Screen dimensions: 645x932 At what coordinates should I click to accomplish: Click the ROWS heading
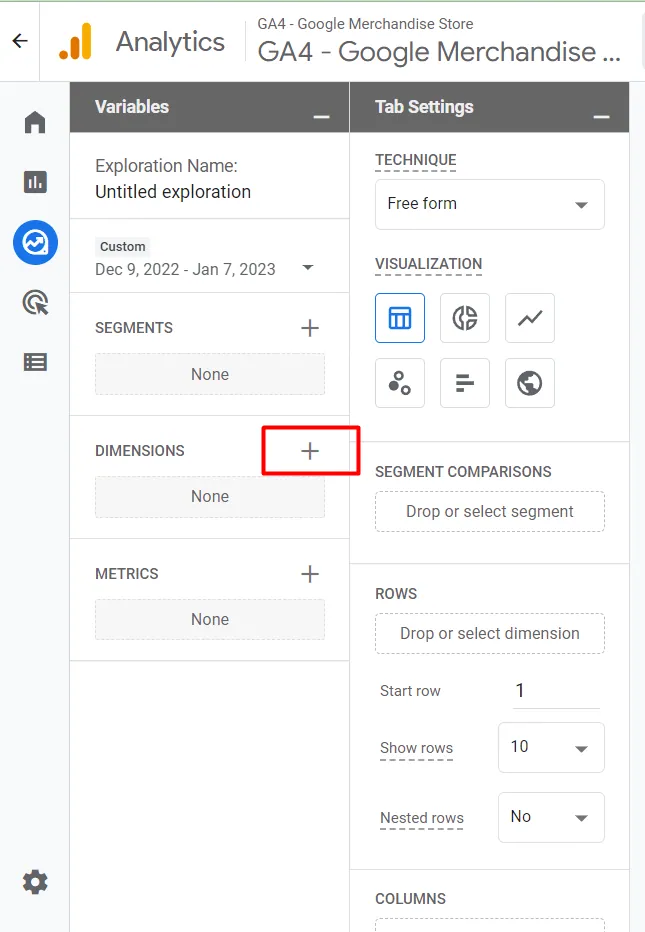pyautogui.click(x=396, y=594)
